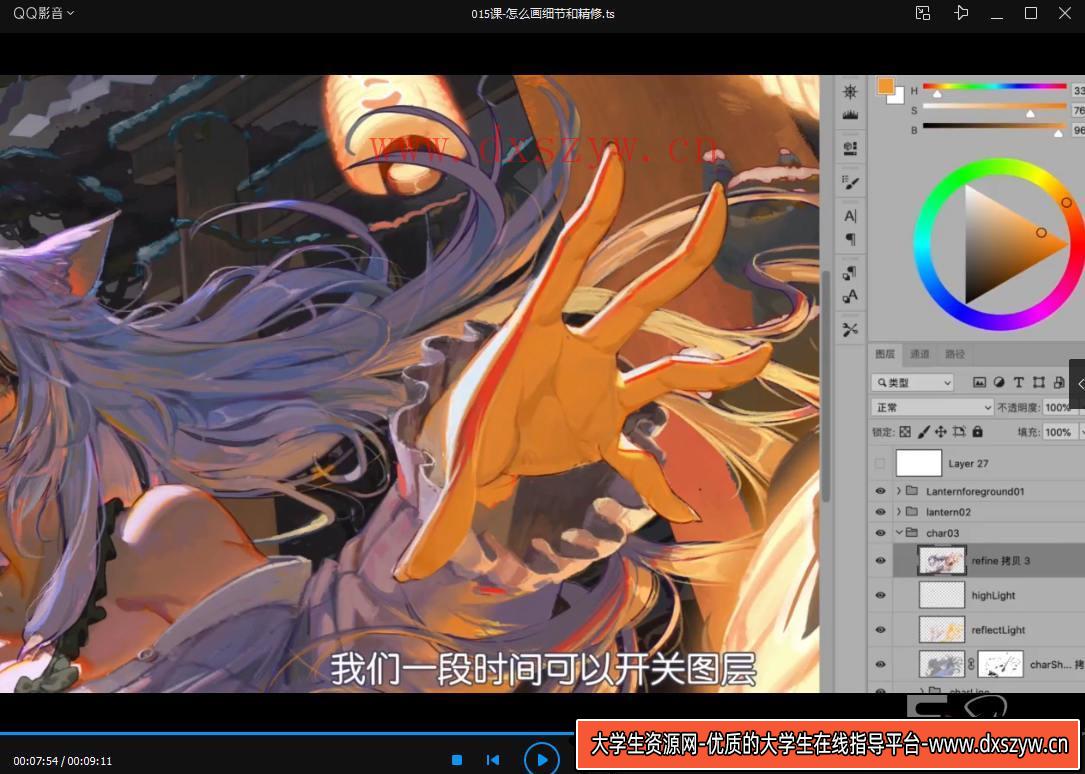The image size is (1085, 774).
Task: Switch to the 路径 (Paths) tab
Action: click(x=955, y=354)
